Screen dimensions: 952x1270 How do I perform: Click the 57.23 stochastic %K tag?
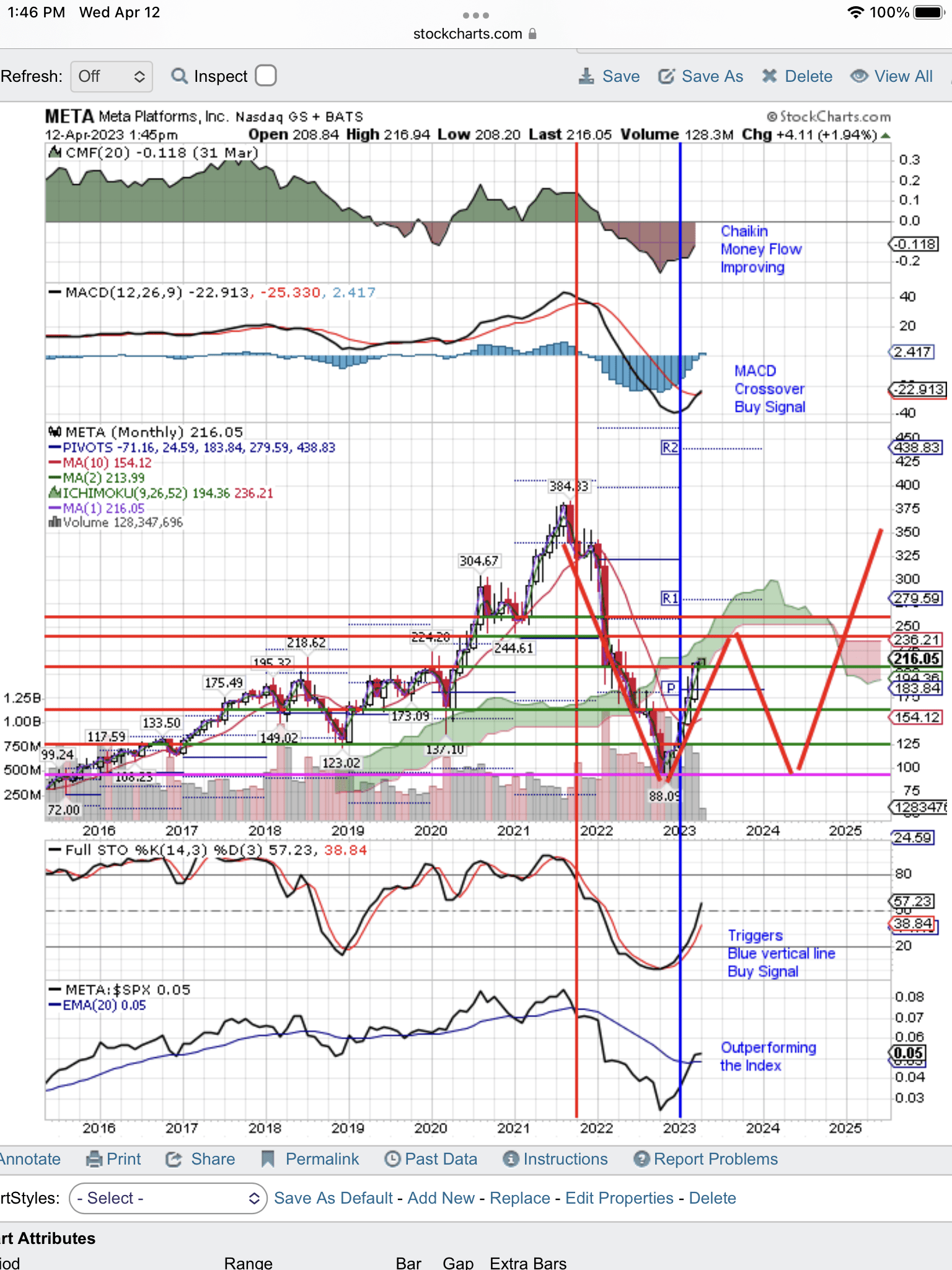911,901
